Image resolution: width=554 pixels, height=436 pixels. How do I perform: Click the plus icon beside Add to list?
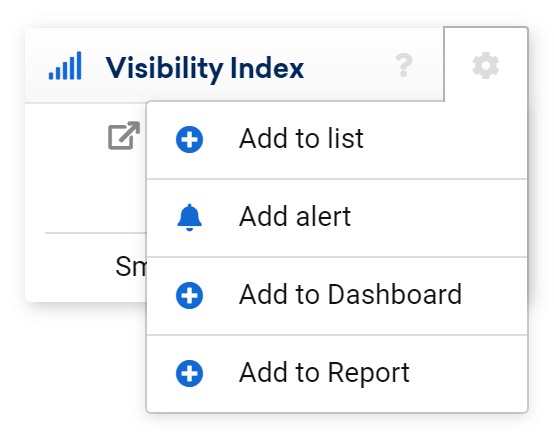189,139
